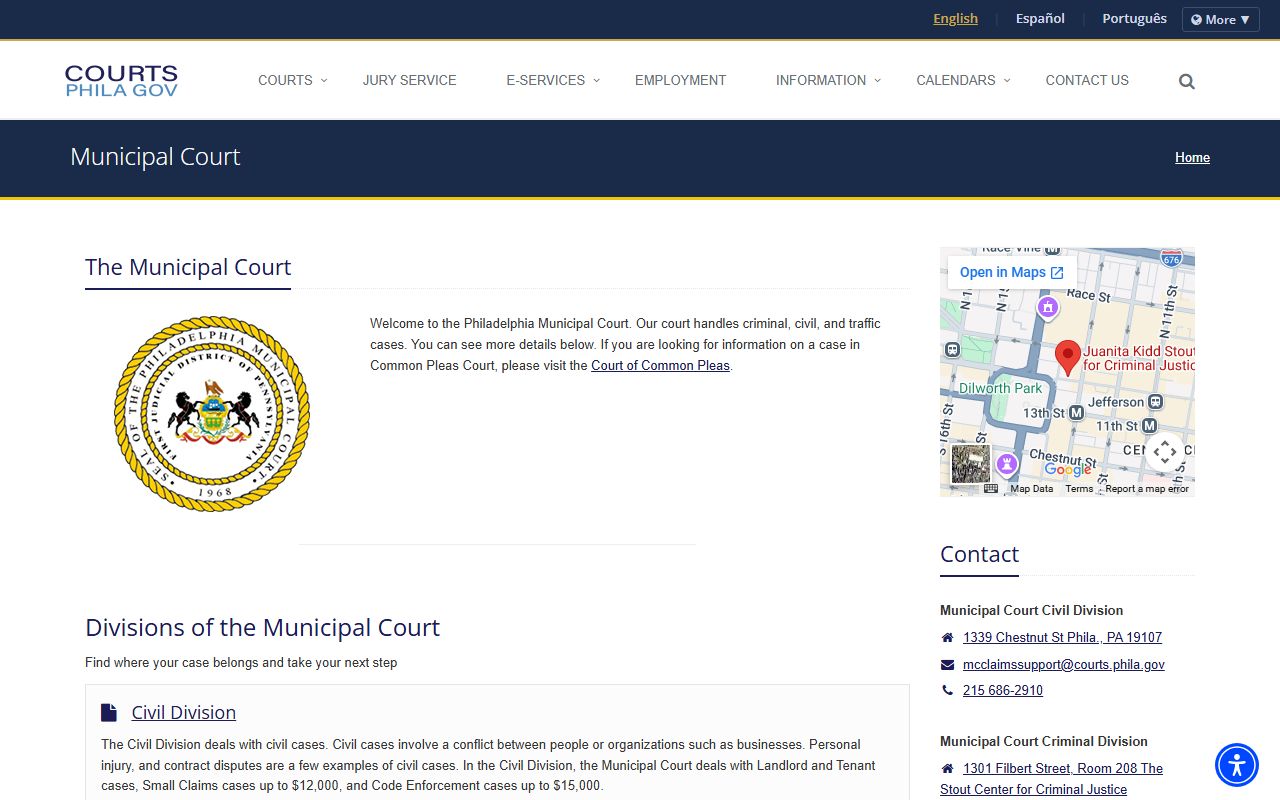1280x800 pixels.
Task: Open the Employment menu item
Action: point(680,80)
